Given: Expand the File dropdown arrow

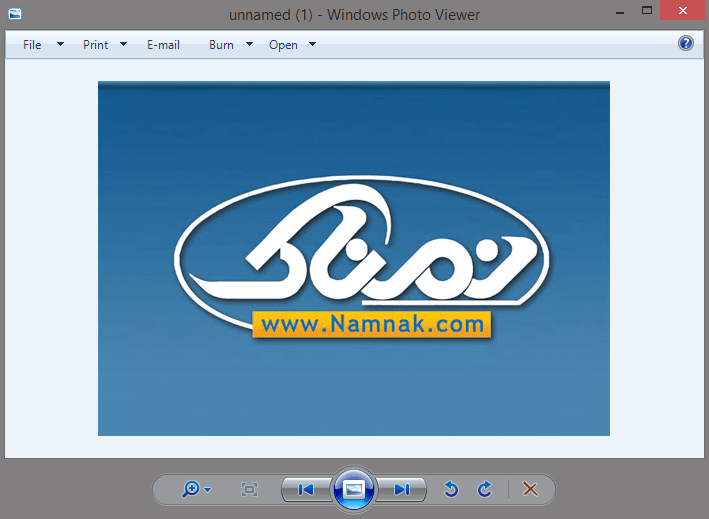Looking at the screenshot, I should (x=60, y=44).
